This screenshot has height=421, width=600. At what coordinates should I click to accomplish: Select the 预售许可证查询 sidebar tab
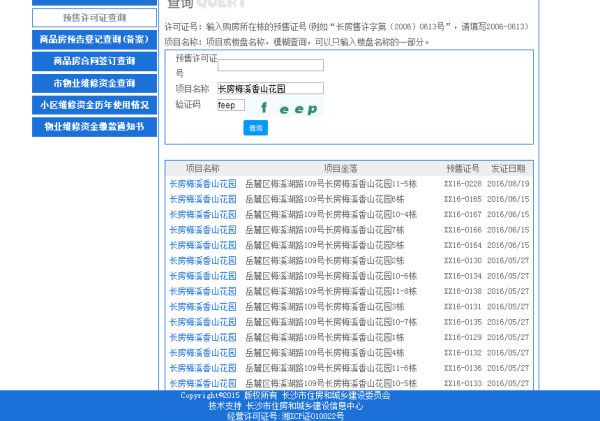click(94, 17)
